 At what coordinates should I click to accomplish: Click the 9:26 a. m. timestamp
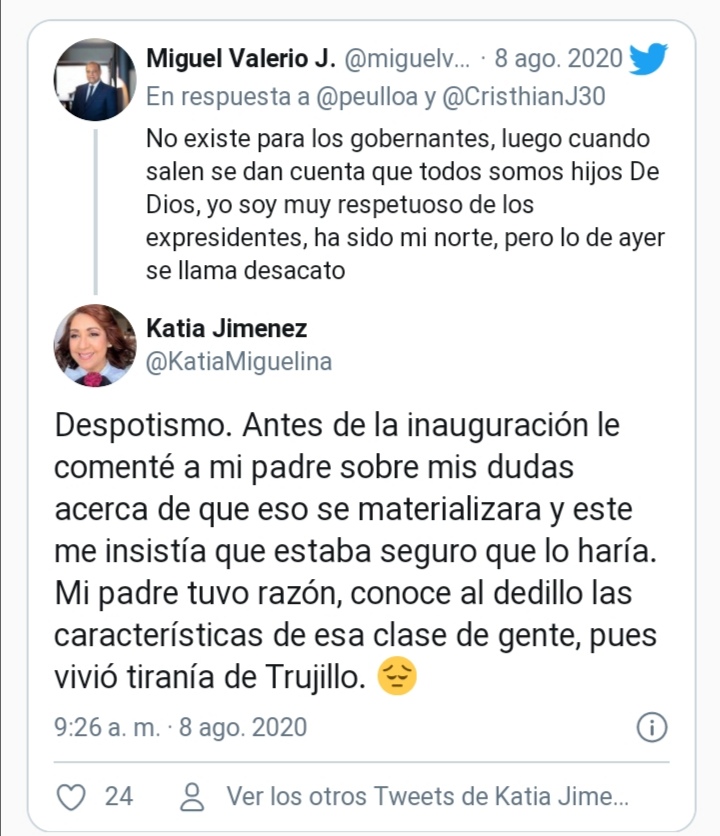click(107, 727)
